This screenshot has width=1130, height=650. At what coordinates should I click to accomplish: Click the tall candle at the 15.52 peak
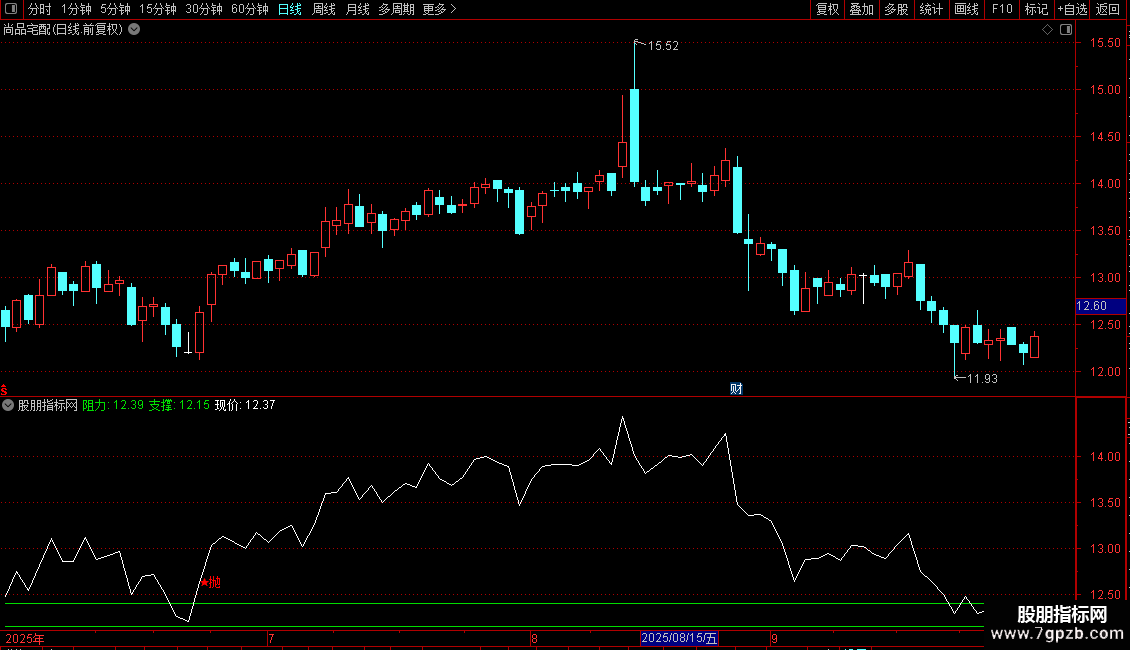coord(634,135)
